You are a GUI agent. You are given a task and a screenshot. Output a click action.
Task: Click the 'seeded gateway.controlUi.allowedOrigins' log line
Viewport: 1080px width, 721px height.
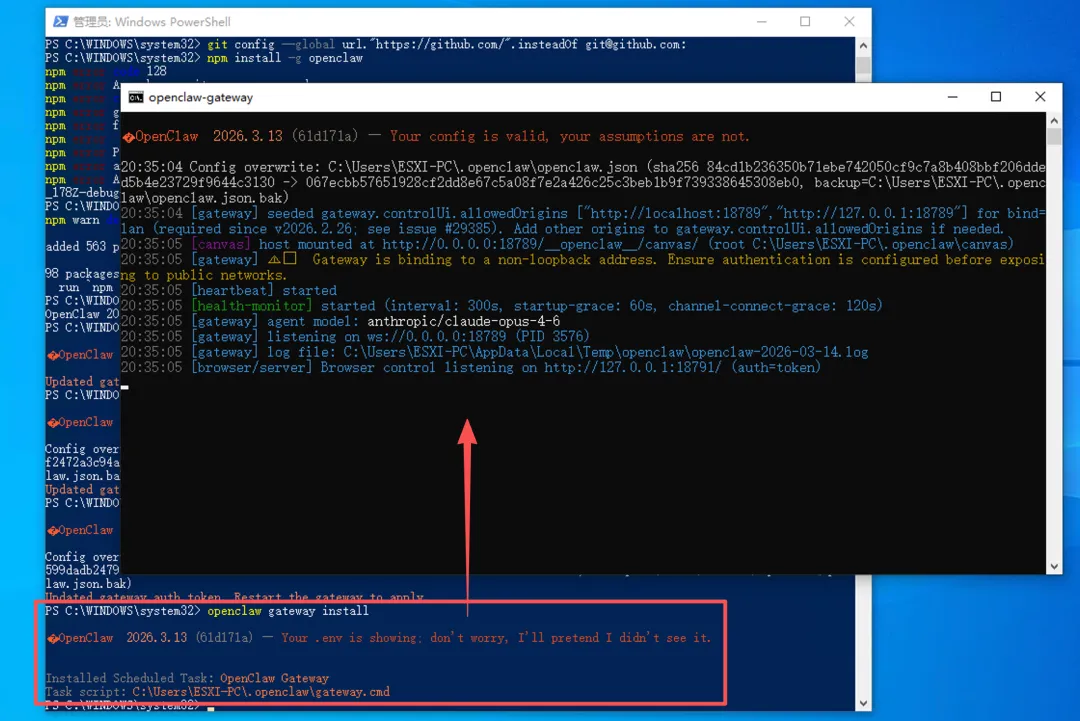583,220
